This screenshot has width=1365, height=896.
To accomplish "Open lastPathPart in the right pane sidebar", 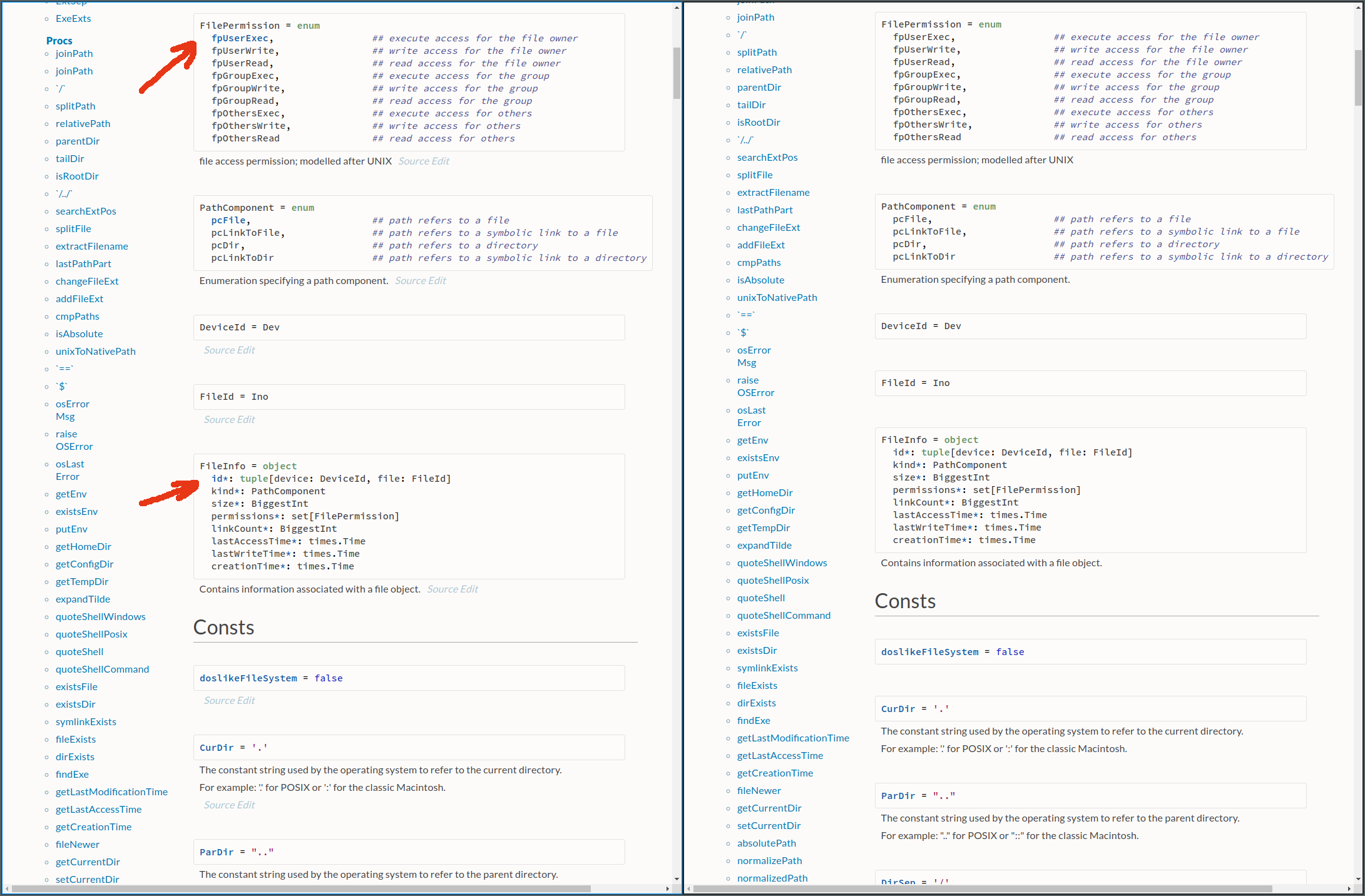I will [x=765, y=210].
